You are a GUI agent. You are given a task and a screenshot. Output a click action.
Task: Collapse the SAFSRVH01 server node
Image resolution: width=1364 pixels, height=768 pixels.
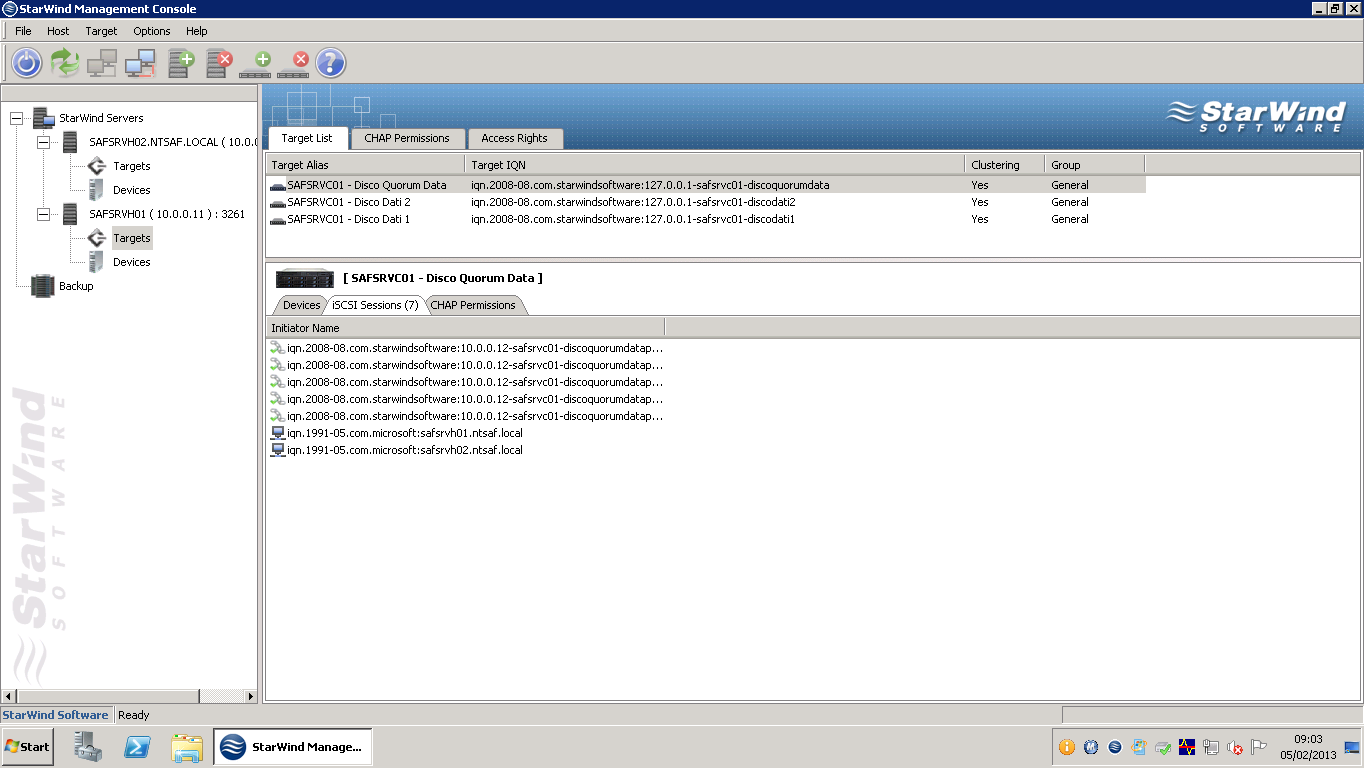tap(43, 214)
